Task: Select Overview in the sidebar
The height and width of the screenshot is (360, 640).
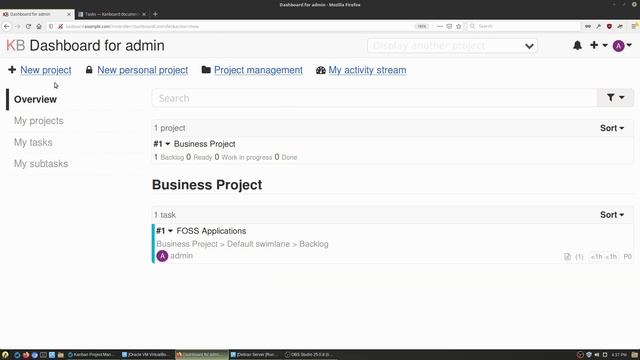Action: [35, 100]
